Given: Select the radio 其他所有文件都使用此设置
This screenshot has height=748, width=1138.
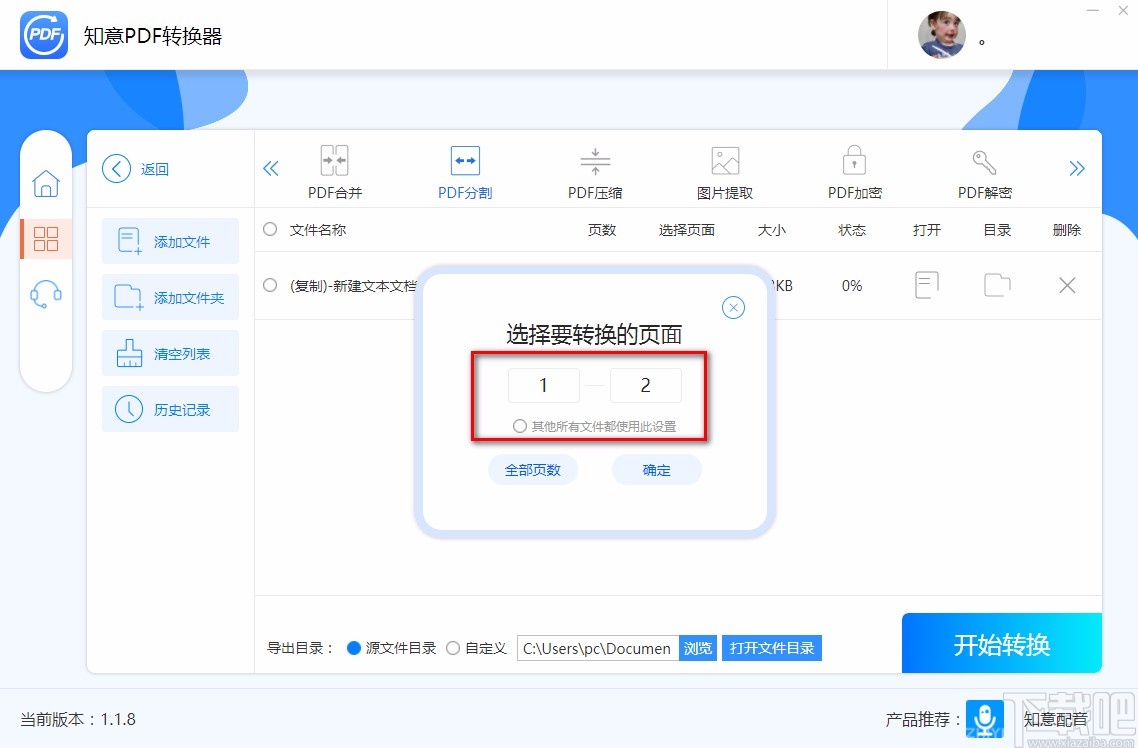Looking at the screenshot, I should click(x=520, y=425).
